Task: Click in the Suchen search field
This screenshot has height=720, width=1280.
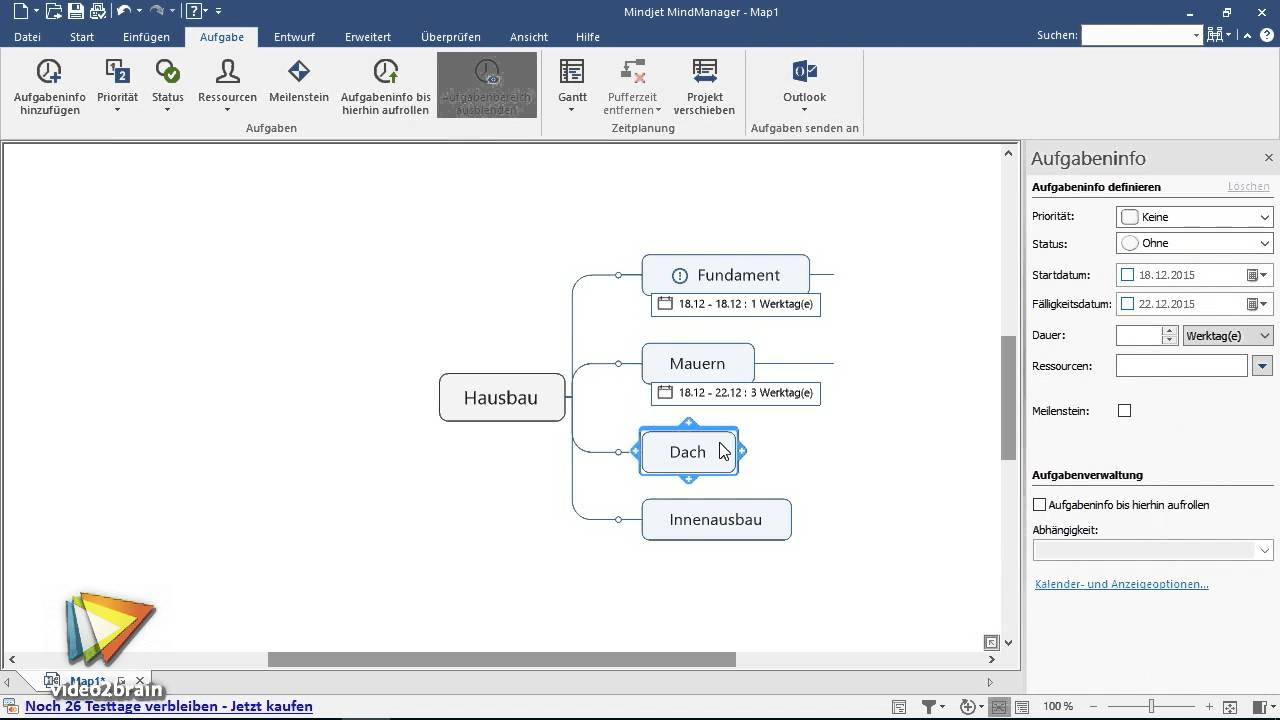Action: [1136, 35]
